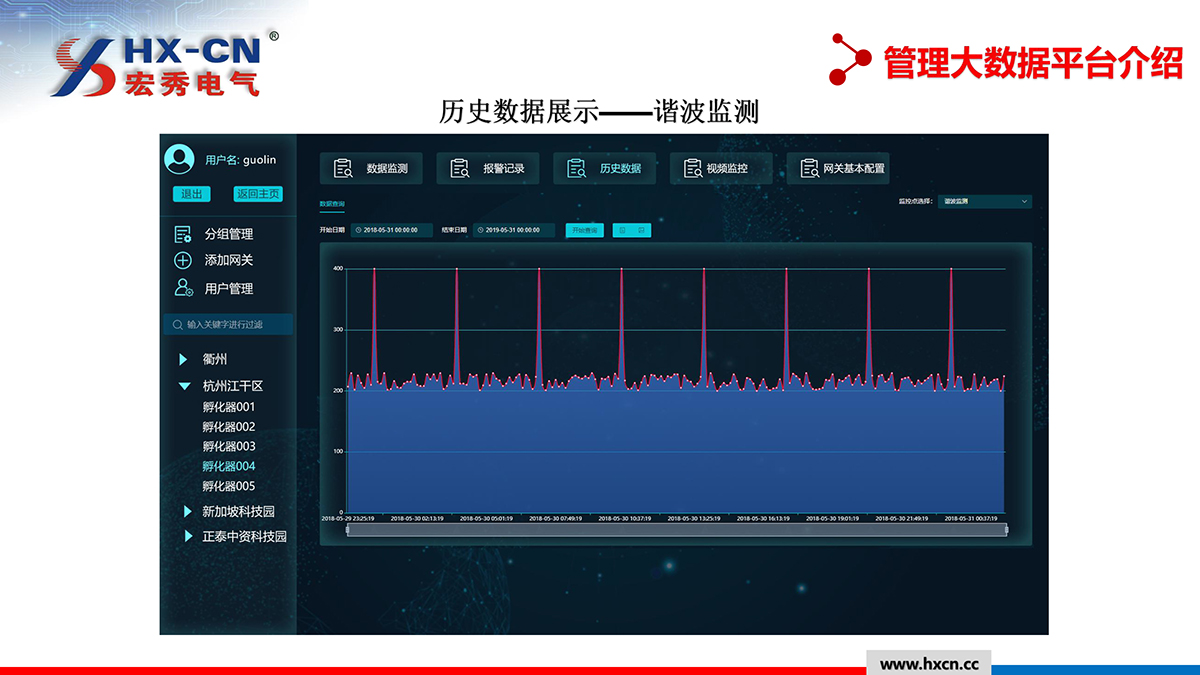Open 分组管理 via its list-gear icon

point(183,234)
